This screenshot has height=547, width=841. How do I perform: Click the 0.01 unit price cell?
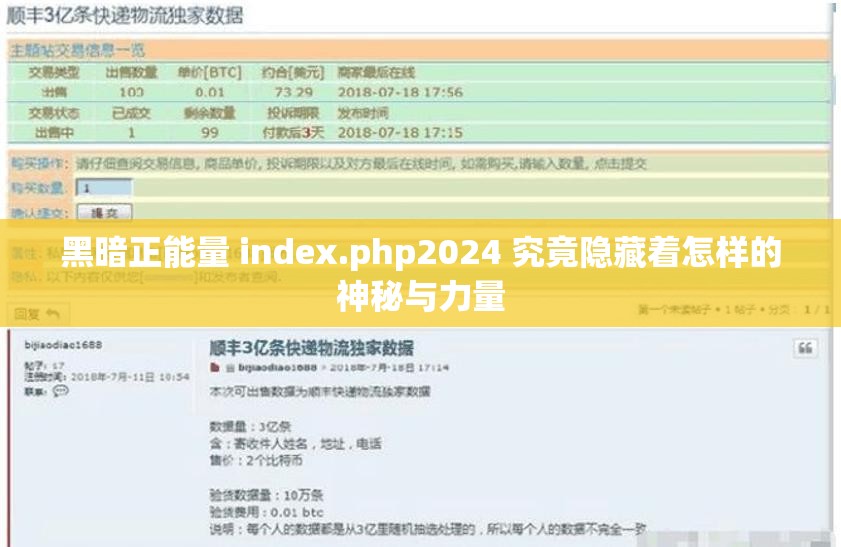pyautogui.click(x=210, y=92)
